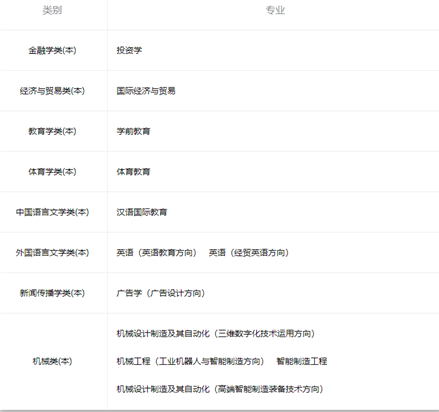Click the 投资学 major text

click(129, 50)
